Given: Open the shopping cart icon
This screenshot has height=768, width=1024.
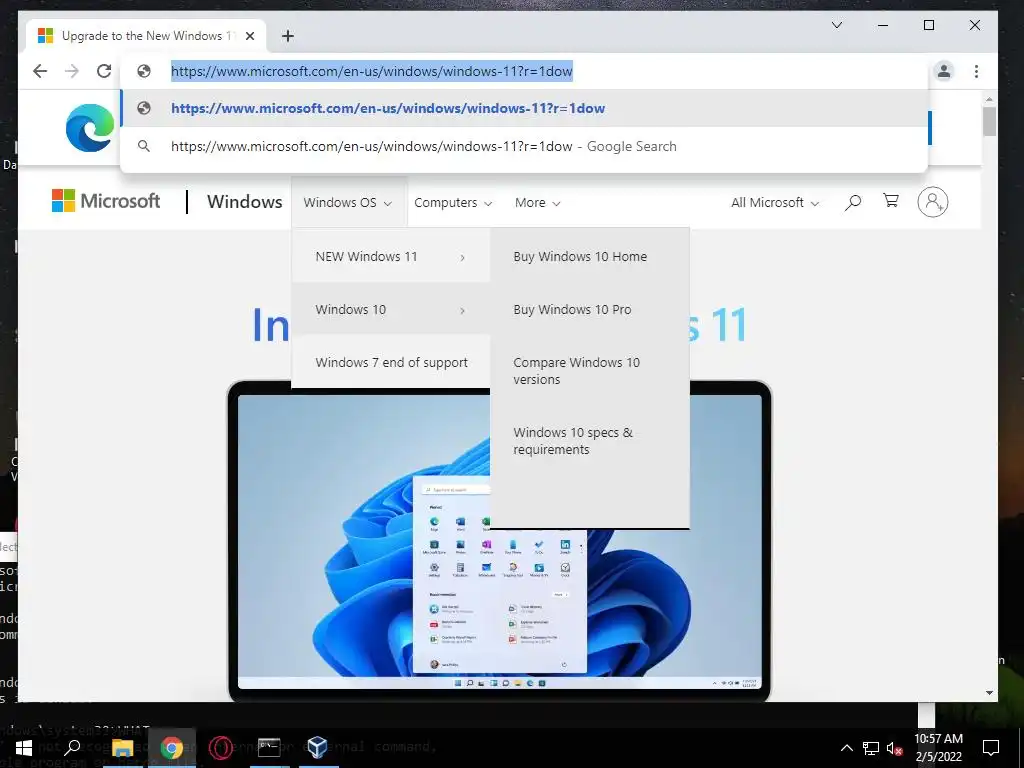Looking at the screenshot, I should point(891,201).
